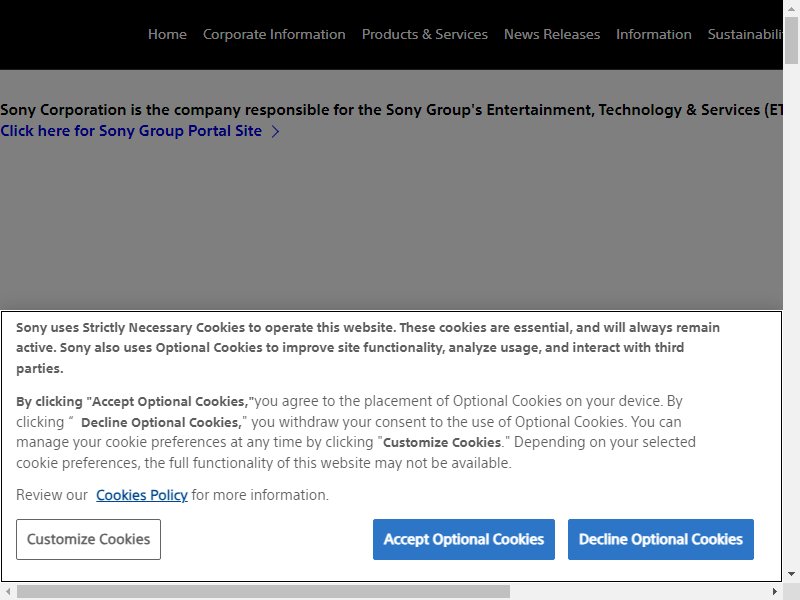Select Products & Services in the nav bar

(x=424, y=34)
